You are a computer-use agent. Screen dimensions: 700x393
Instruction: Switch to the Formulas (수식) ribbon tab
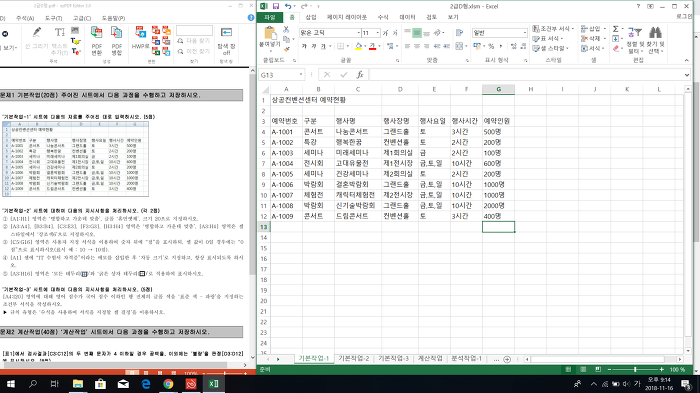tap(383, 17)
